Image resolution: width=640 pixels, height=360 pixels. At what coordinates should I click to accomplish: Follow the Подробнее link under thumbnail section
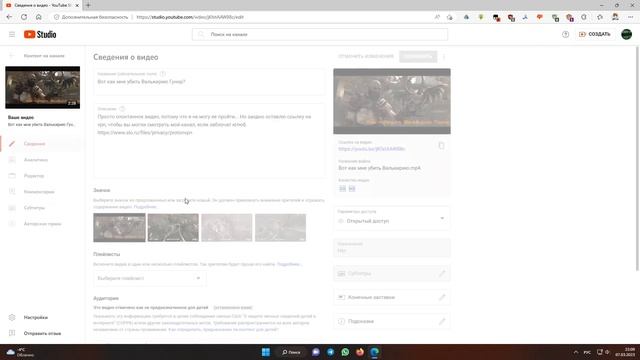point(145,207)
